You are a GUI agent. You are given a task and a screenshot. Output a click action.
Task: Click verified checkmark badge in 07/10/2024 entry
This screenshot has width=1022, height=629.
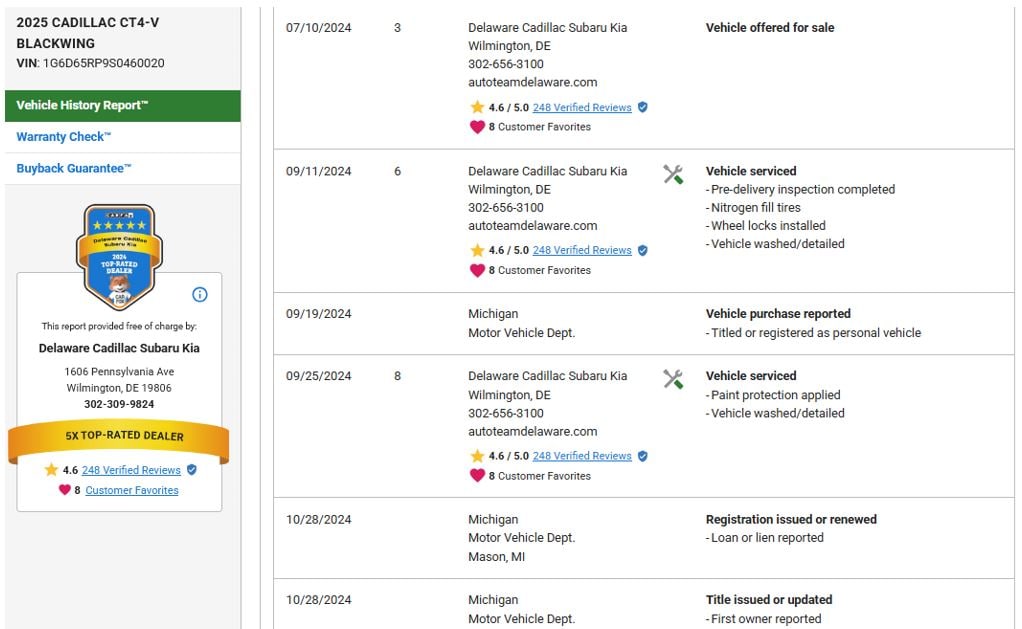tap(643, 107)
